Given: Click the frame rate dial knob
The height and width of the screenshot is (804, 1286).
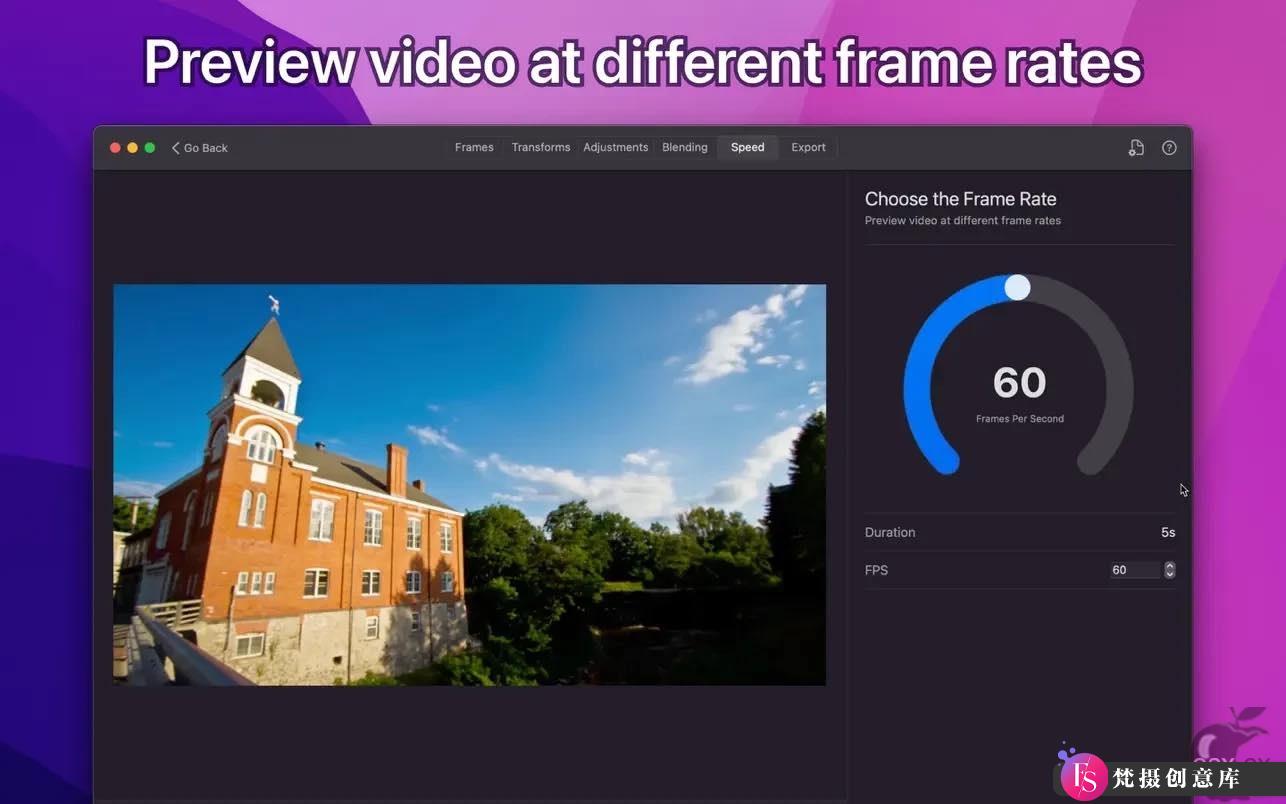Looking at the screenshot, I should click(x=1017, y=288).
